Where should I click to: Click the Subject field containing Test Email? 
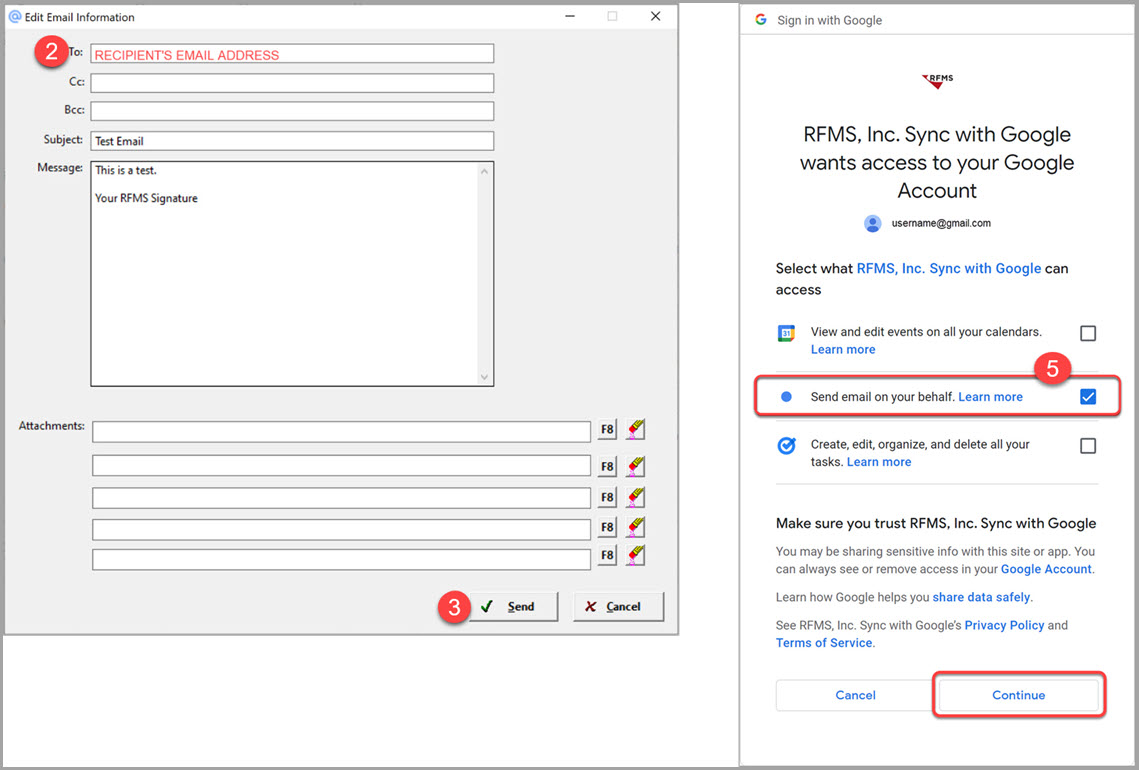click(292, 141)
